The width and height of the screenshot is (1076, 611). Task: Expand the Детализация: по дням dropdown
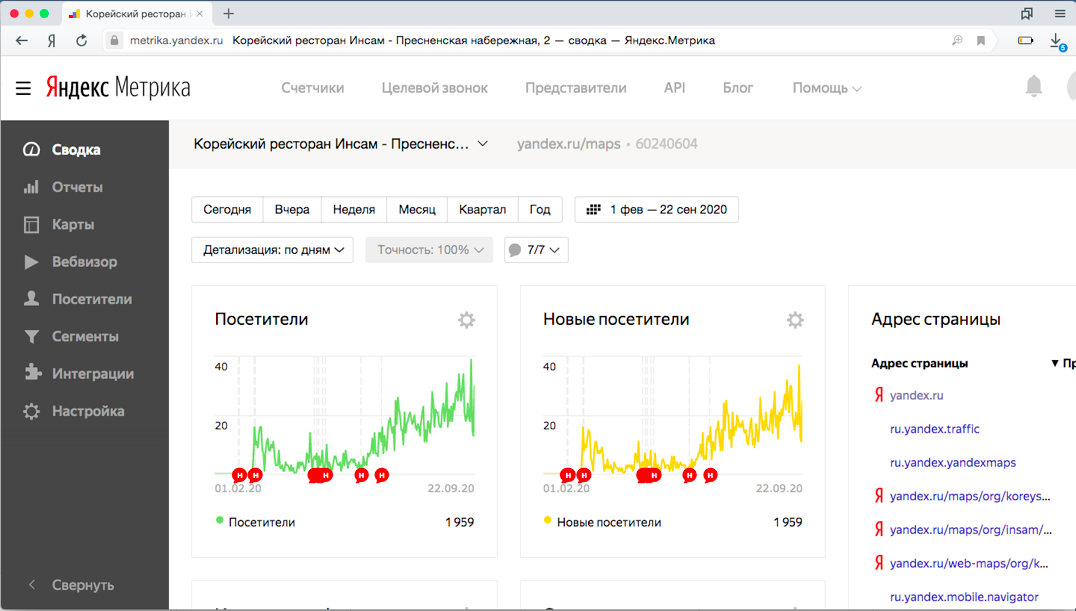click(x=272, y=250)
